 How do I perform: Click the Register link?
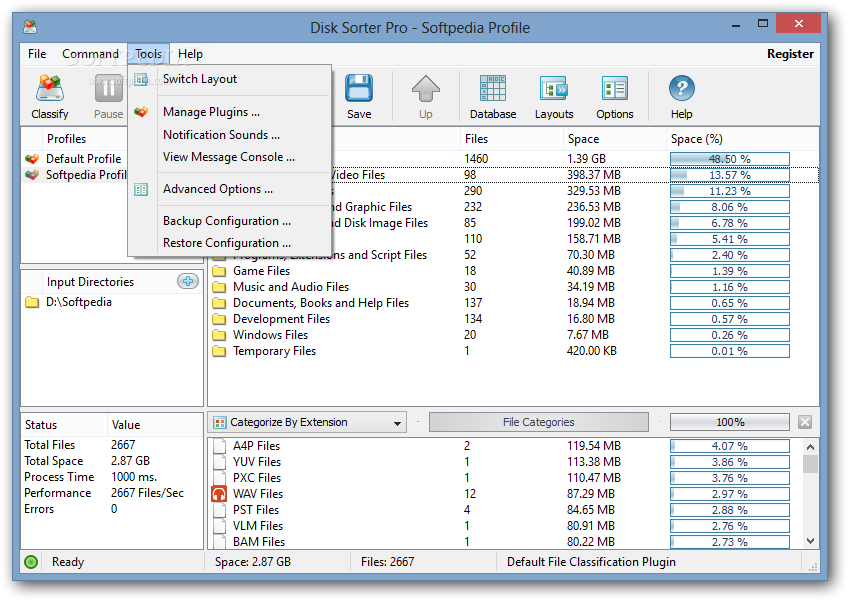[790, 54]
